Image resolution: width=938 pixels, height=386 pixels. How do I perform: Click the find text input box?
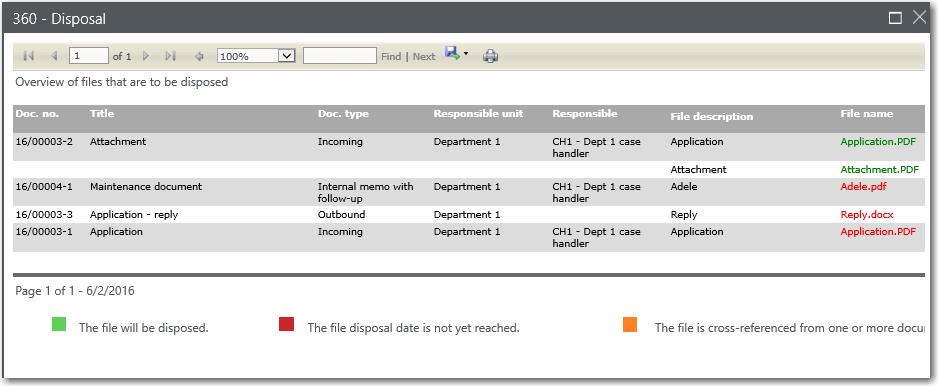pyautogui.click(x=340, y=56)
